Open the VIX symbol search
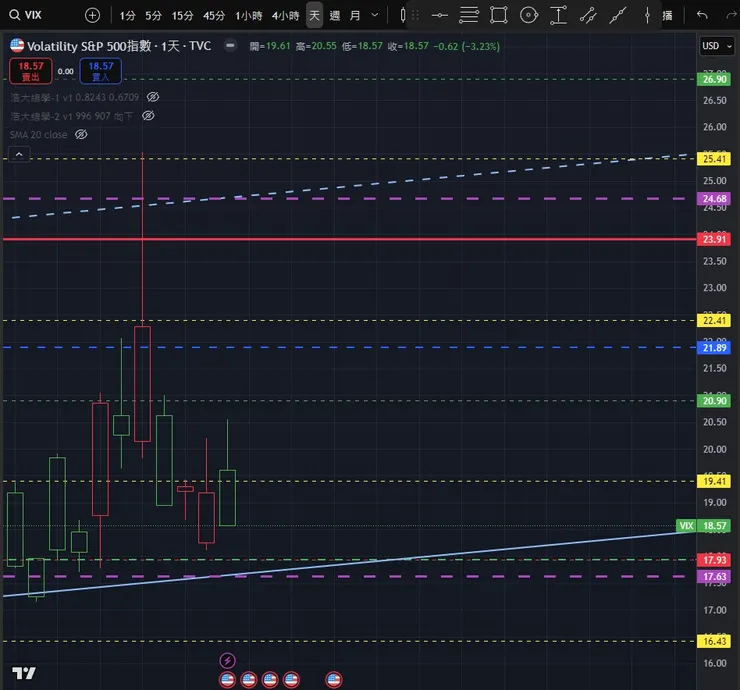The image size is (740, 690). [x=26, y=15]
